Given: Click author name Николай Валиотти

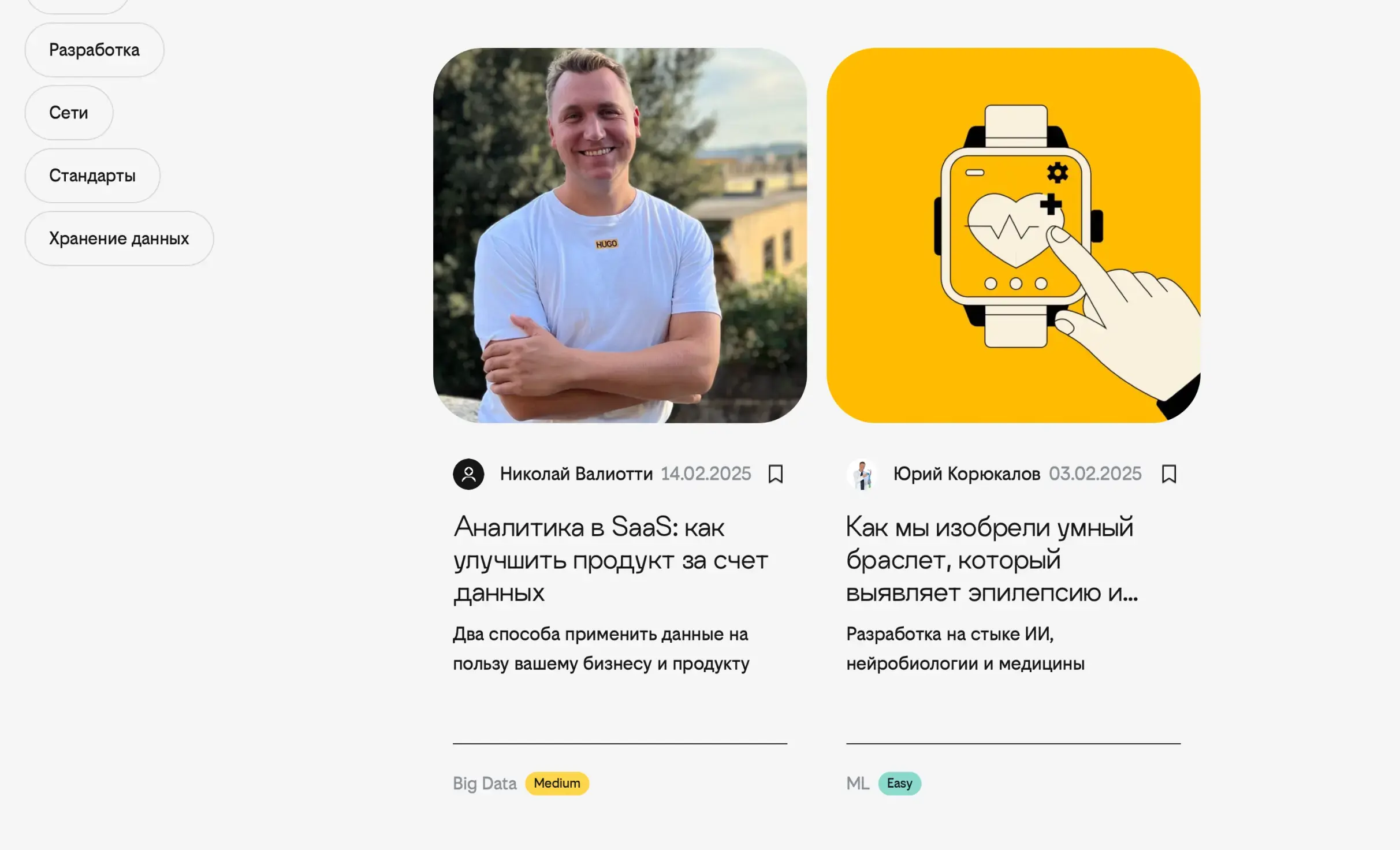Looking at the screenshot, I should pyautogui.click(x=576, y=474).
